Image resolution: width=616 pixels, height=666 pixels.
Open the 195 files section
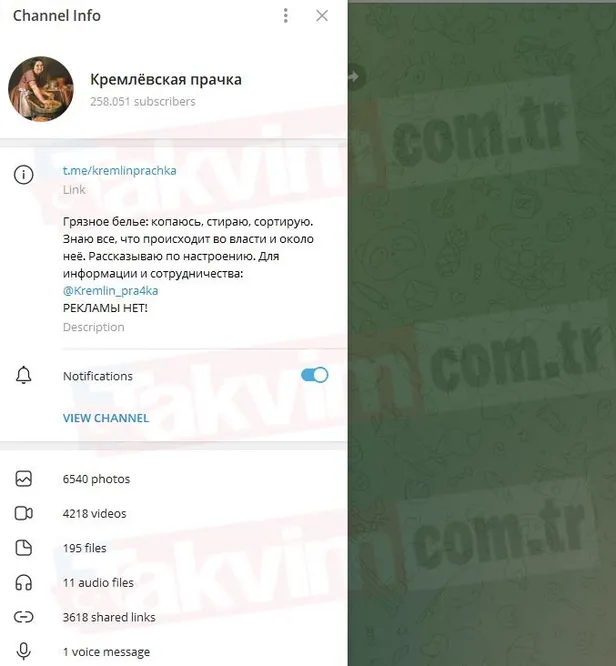click(x=173, y=548)
